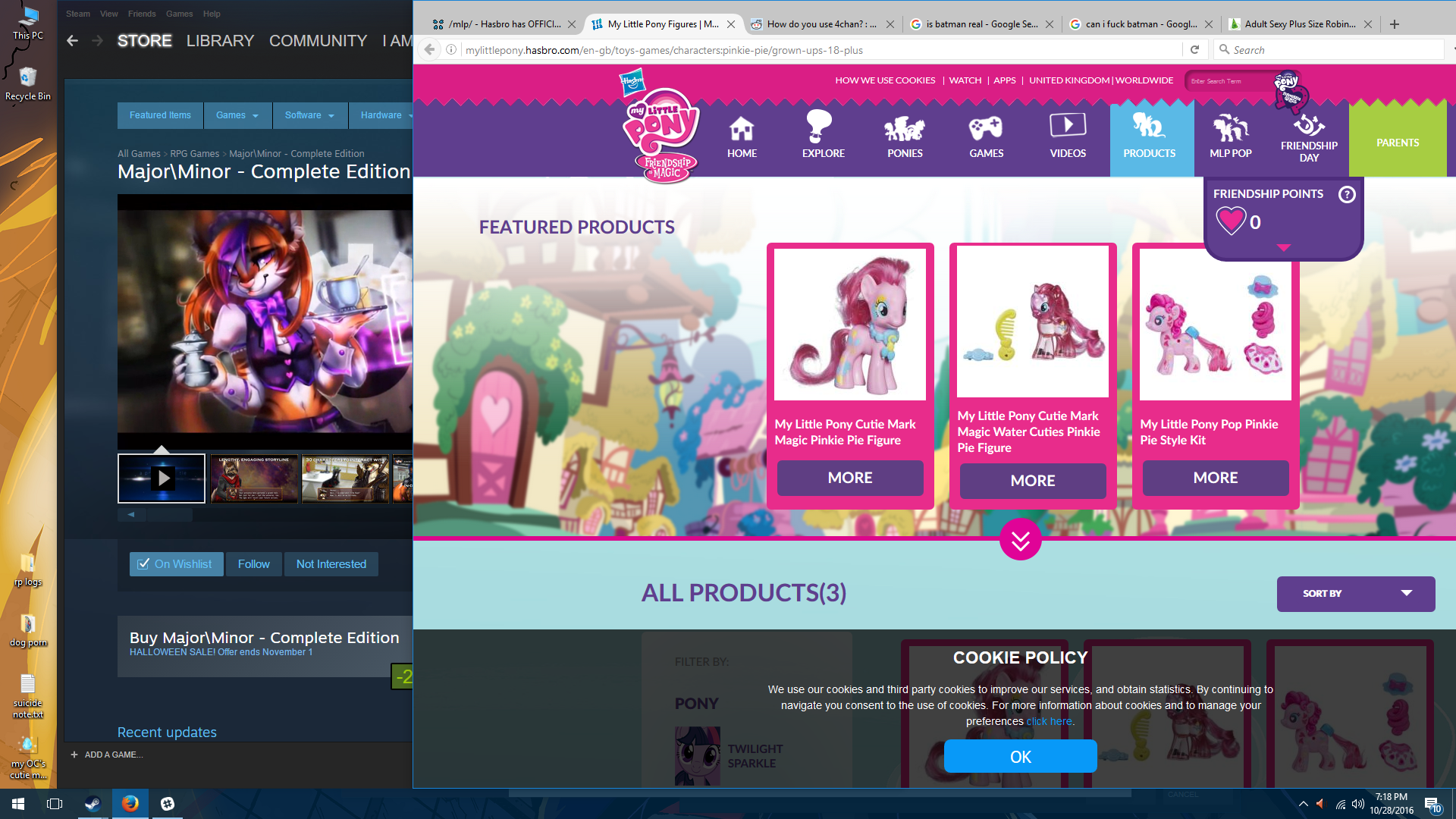1456x819 pixels.
Task: Open the Games controller icon
Action: (986, 128)
